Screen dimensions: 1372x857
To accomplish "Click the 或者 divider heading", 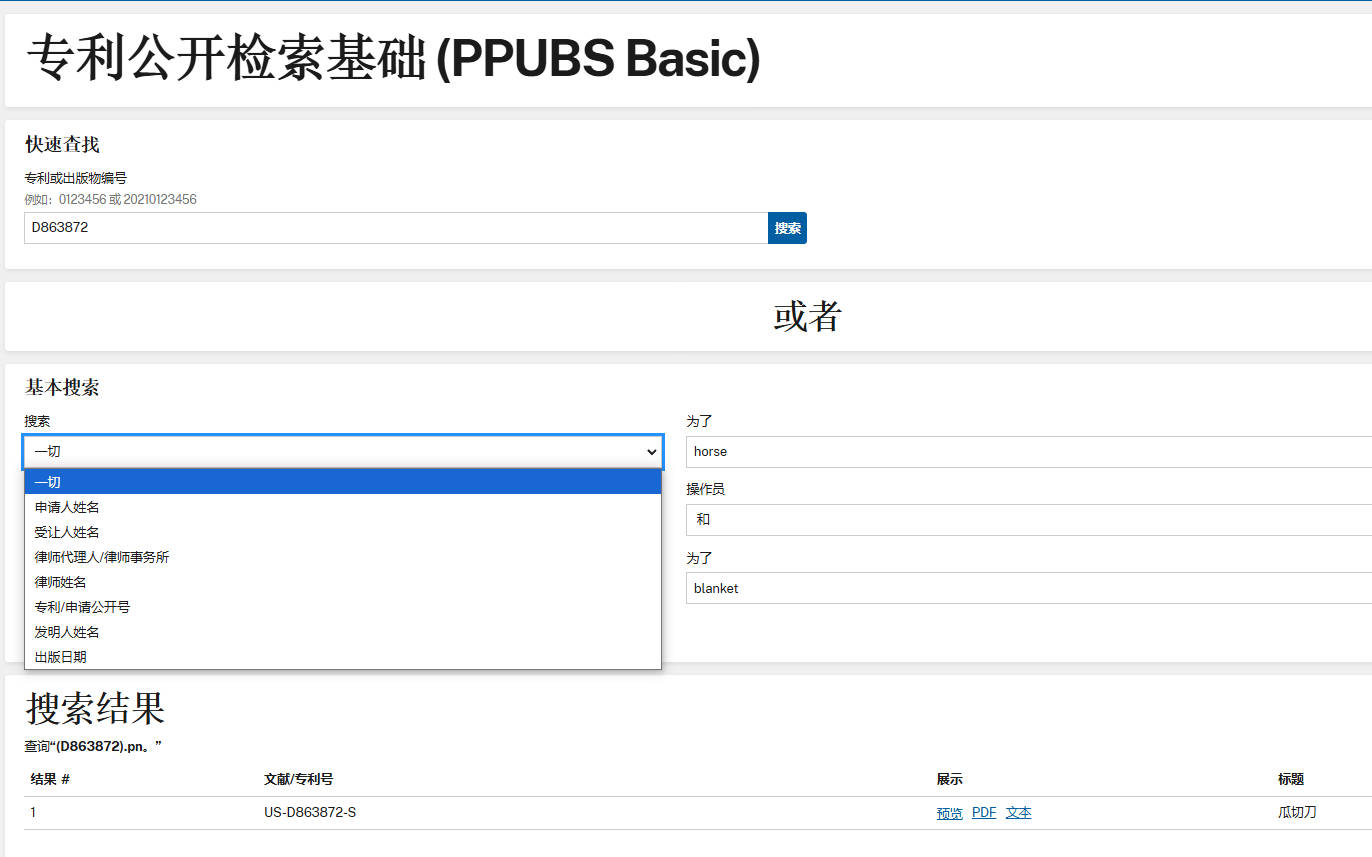I will [x=807, y=316].
